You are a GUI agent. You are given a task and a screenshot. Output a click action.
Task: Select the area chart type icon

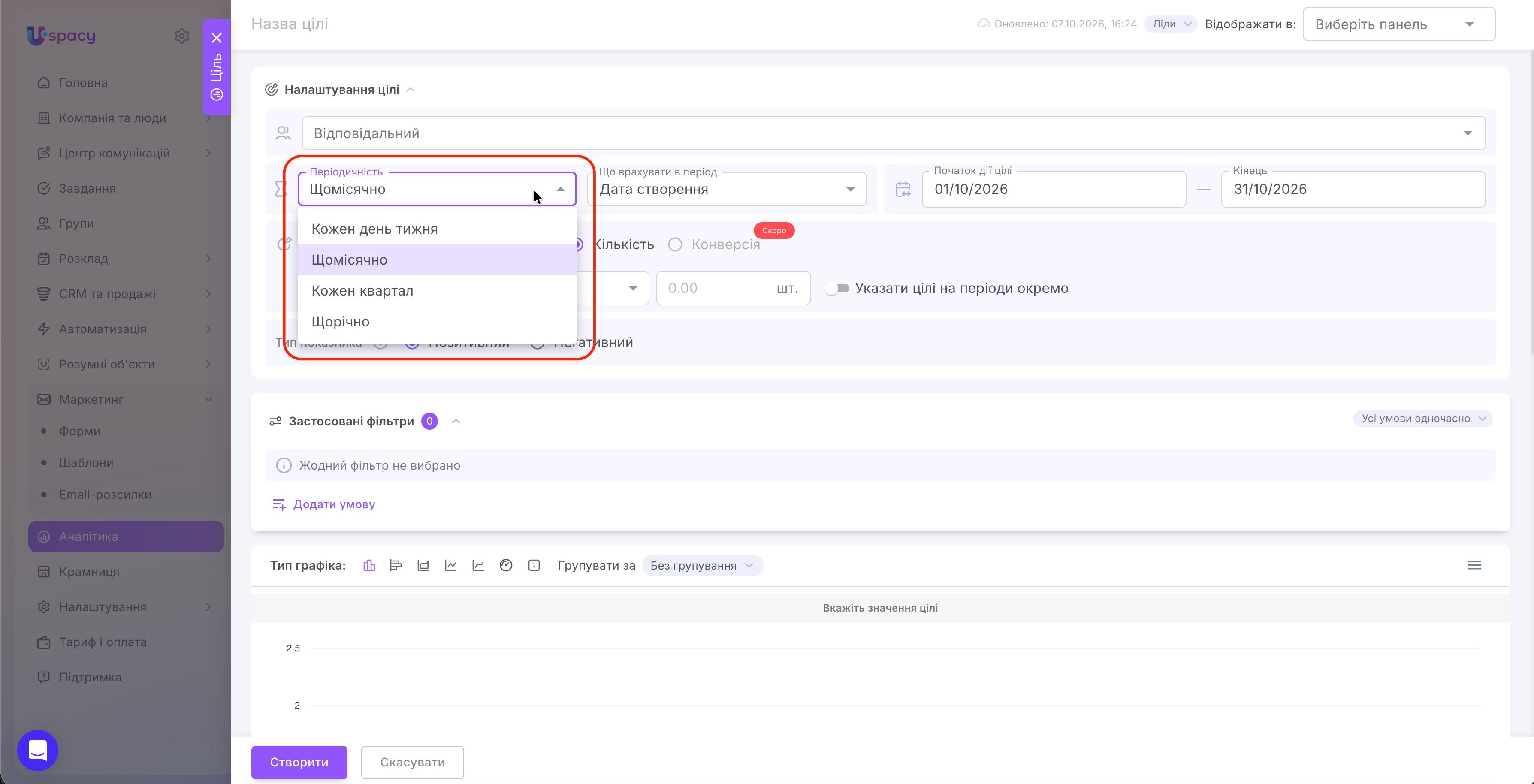[423, 566]
